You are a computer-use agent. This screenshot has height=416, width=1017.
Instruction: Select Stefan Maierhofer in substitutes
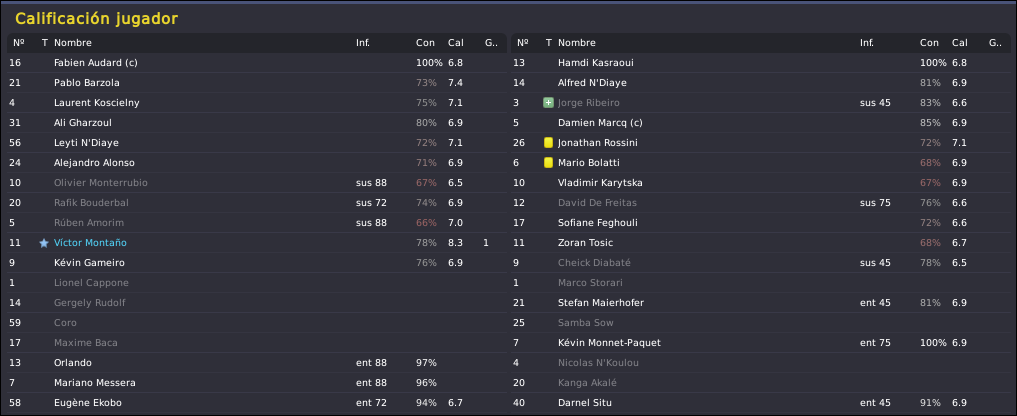tap(601, 302)
